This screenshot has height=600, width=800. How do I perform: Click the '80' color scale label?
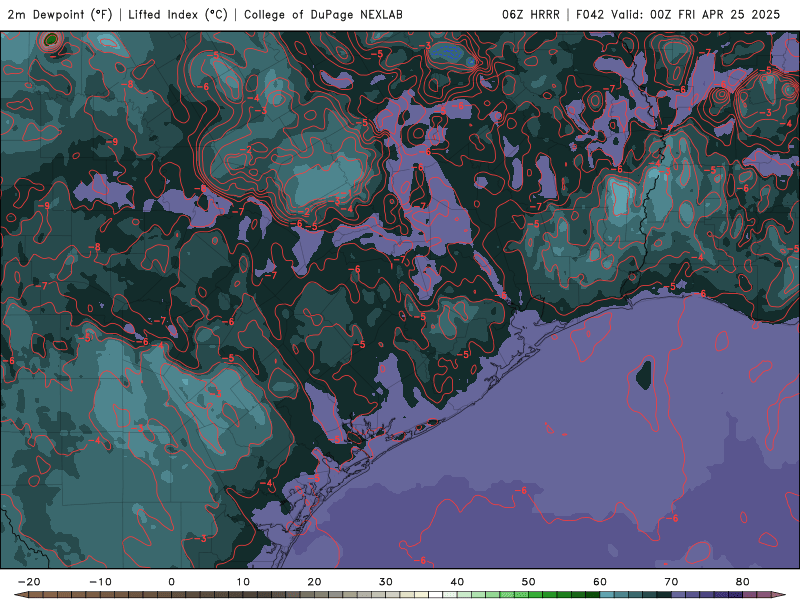click(x=743, y=582)
